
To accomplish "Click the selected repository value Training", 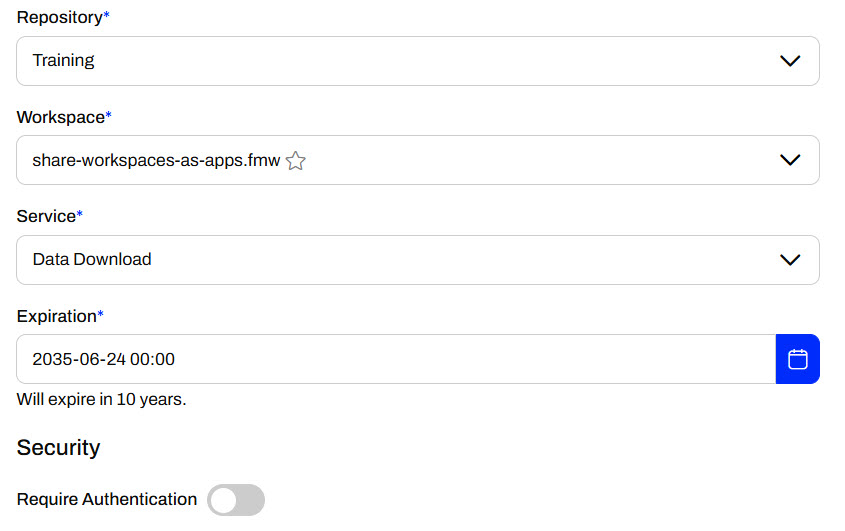I will (63, 61).
